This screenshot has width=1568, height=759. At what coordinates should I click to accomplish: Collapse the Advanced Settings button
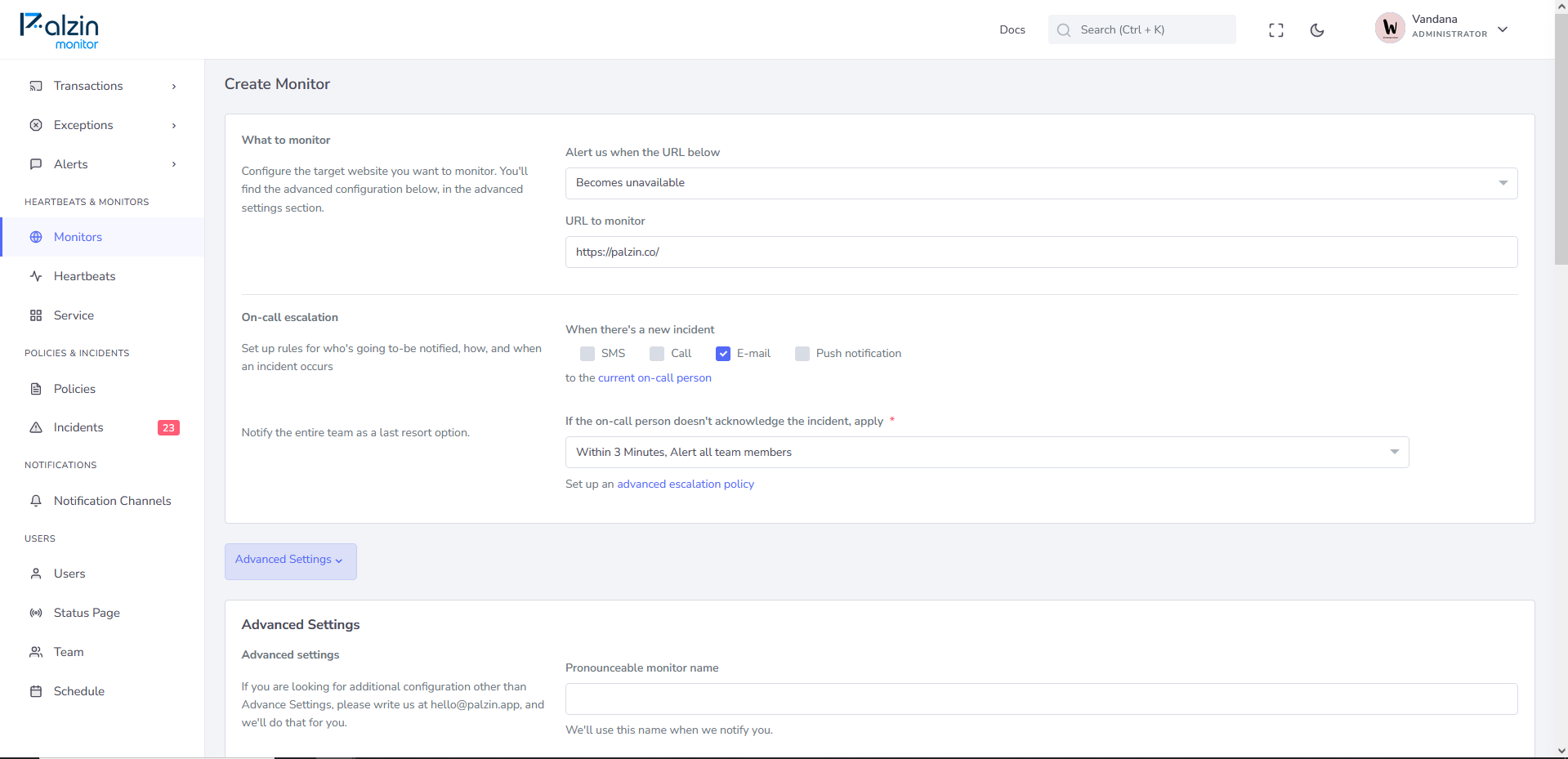291,561
